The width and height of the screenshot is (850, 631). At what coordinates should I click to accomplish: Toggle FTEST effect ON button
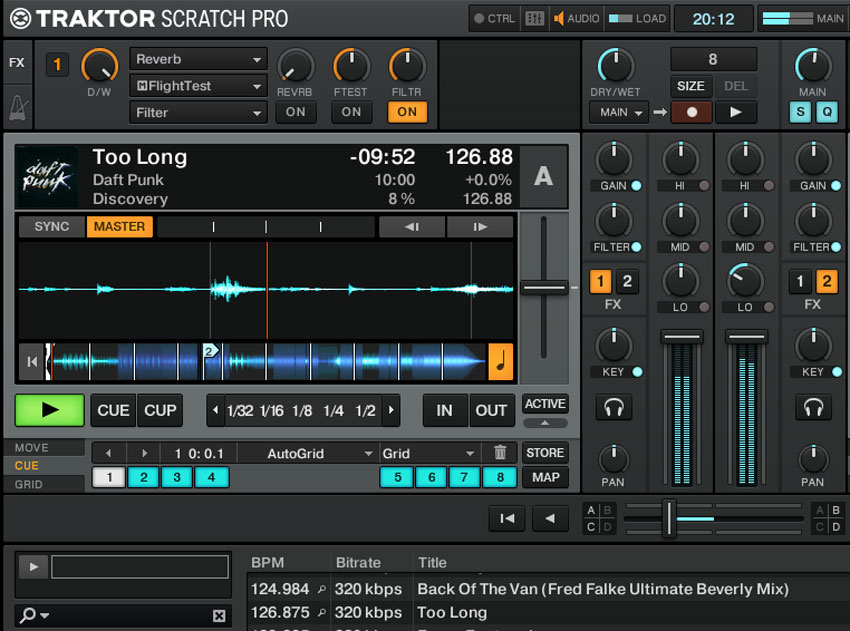point(351,112)
